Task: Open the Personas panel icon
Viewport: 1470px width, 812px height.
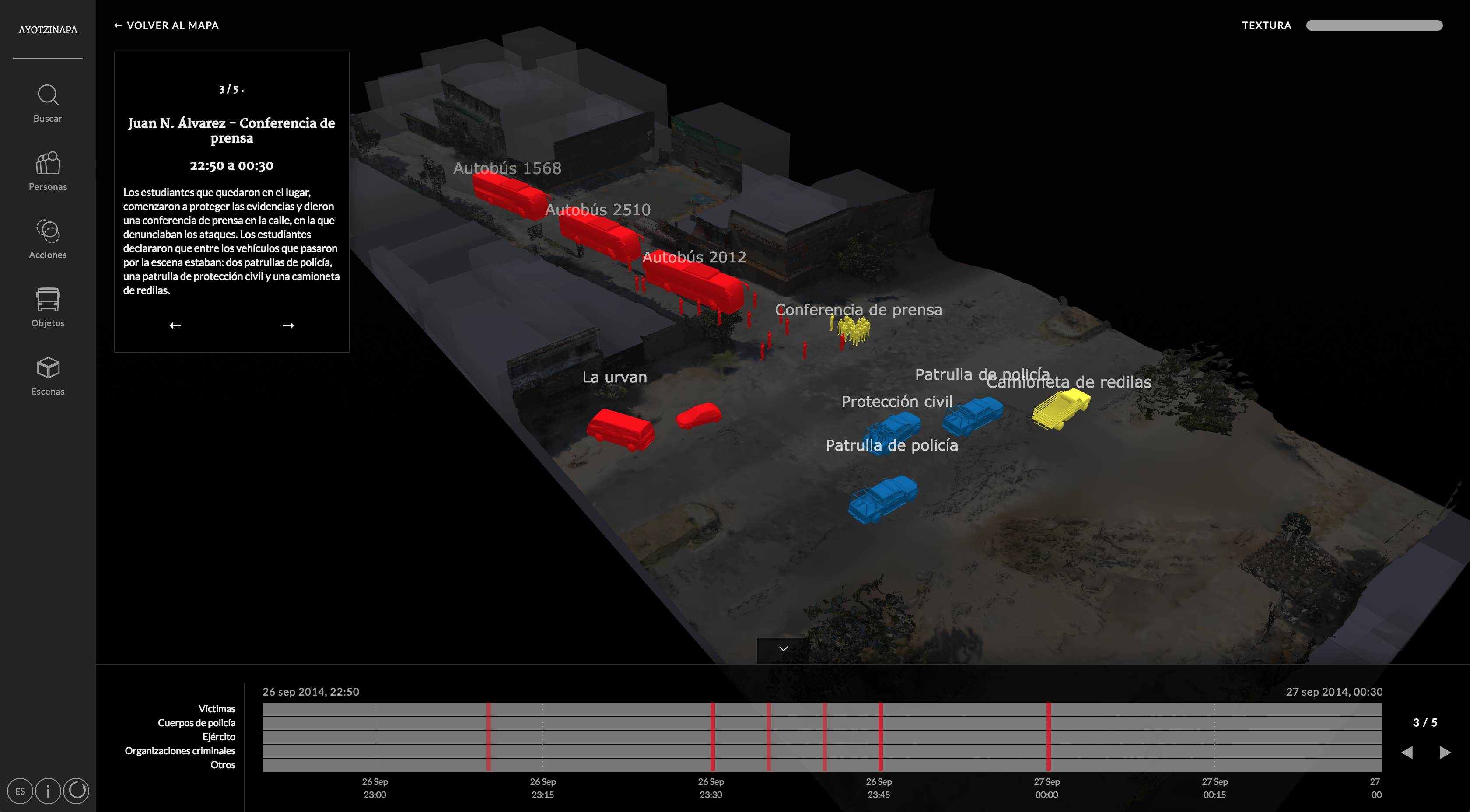Action: tap(48, 164)
